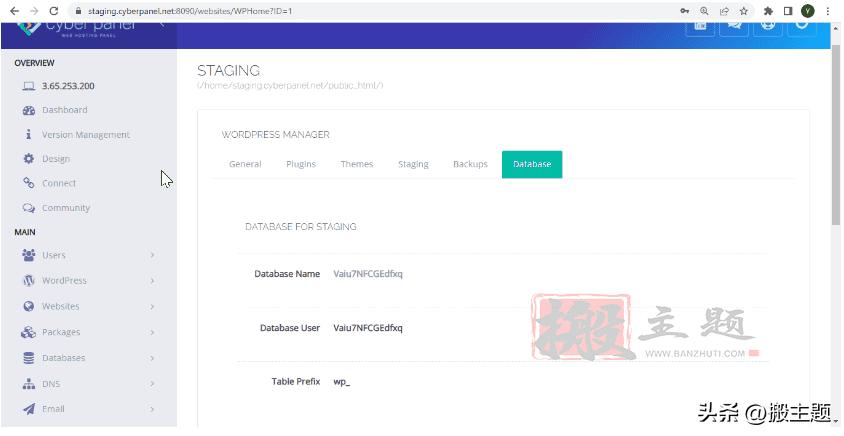Open the saved passwords key icon
844x436 pixels.
[685, 11]
